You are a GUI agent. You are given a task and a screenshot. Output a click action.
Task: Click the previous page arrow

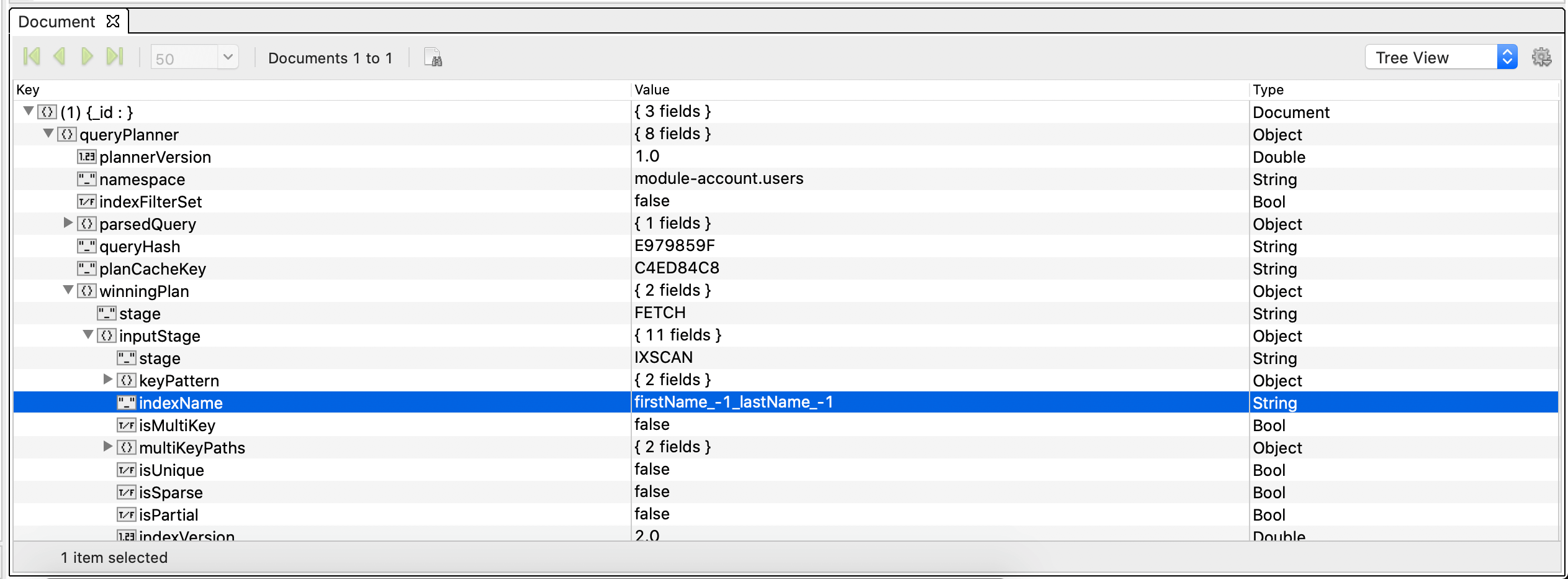(x=60, y=57)
